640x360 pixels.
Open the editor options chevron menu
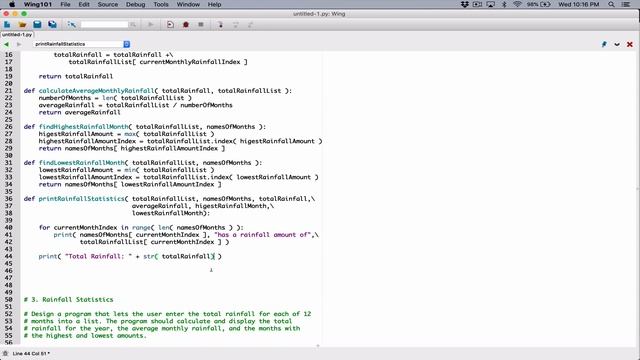coord(617,44)
